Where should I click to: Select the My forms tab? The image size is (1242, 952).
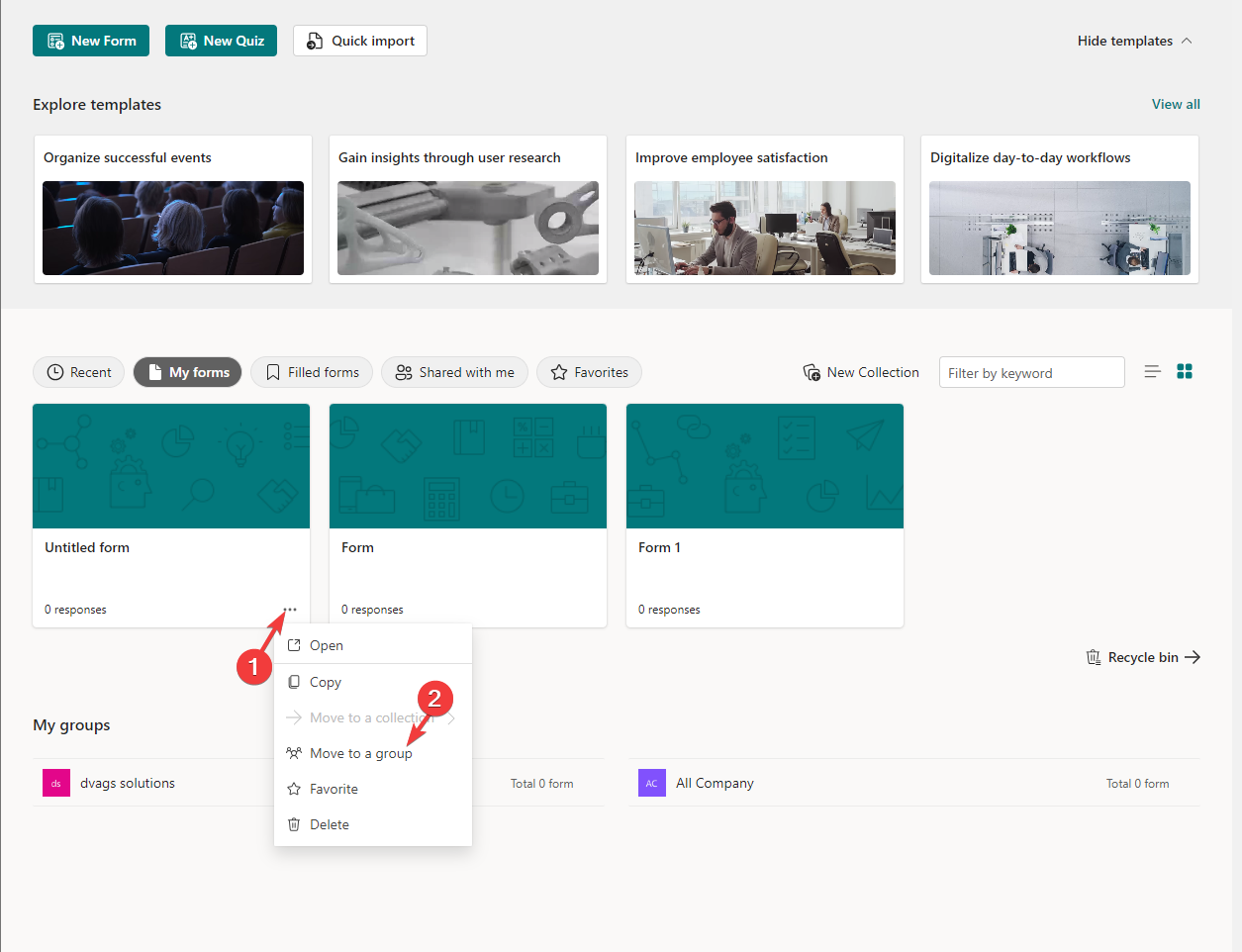tap(188, 372)
